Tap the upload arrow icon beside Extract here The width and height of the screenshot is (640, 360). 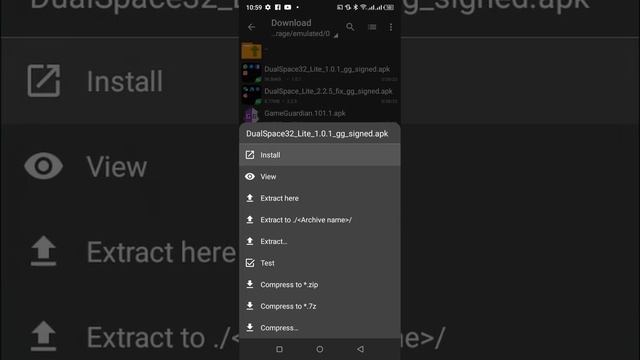coord(250,198)
